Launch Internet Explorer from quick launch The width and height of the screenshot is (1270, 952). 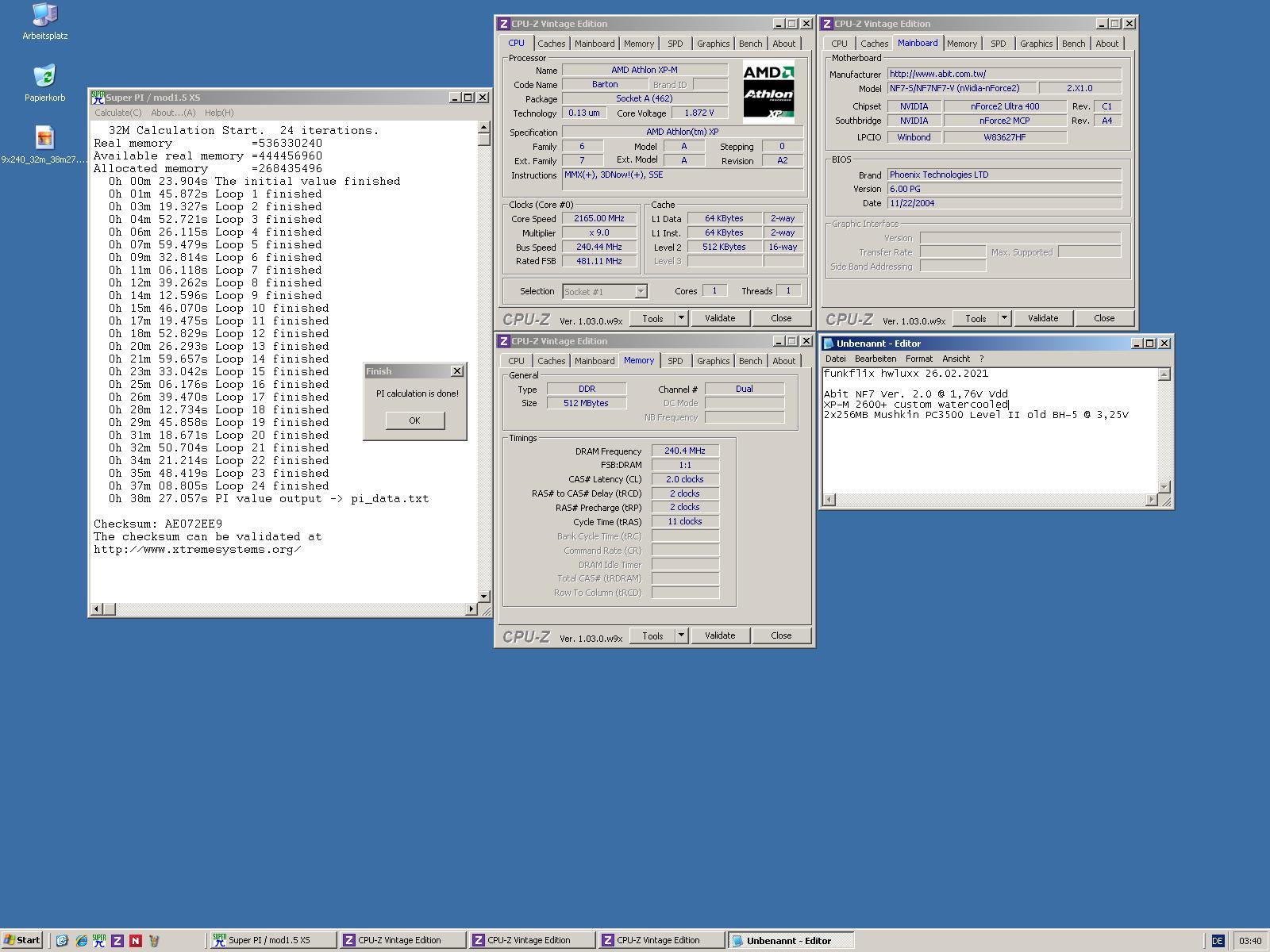[x=81, y=941]
